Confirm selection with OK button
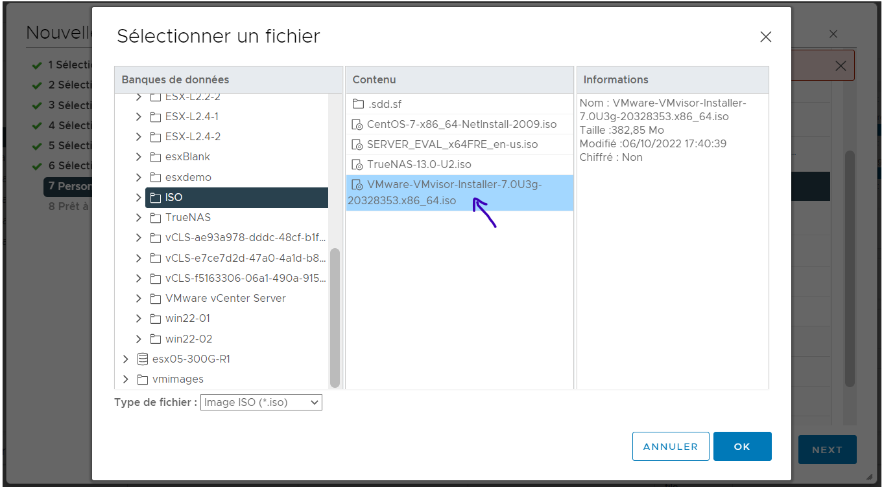884x487 pixels. 742,446
